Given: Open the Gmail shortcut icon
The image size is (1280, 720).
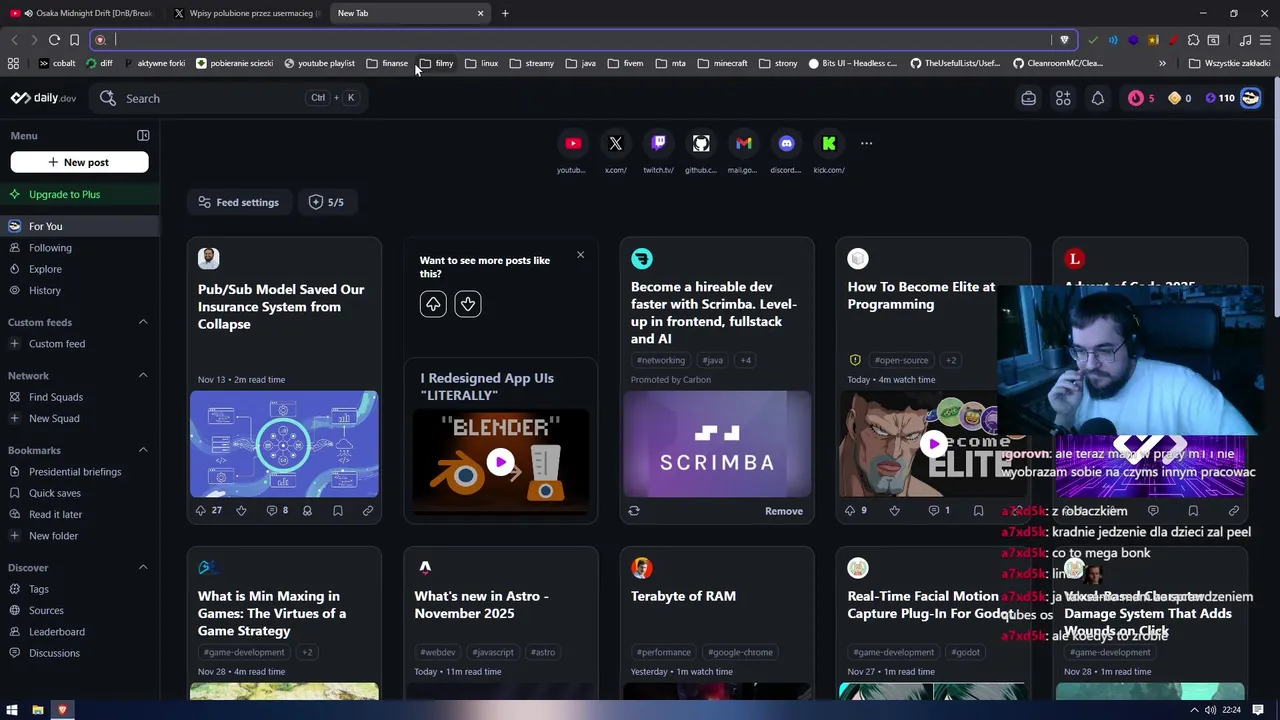Looking at the screenshot, I should pos(744,144).
